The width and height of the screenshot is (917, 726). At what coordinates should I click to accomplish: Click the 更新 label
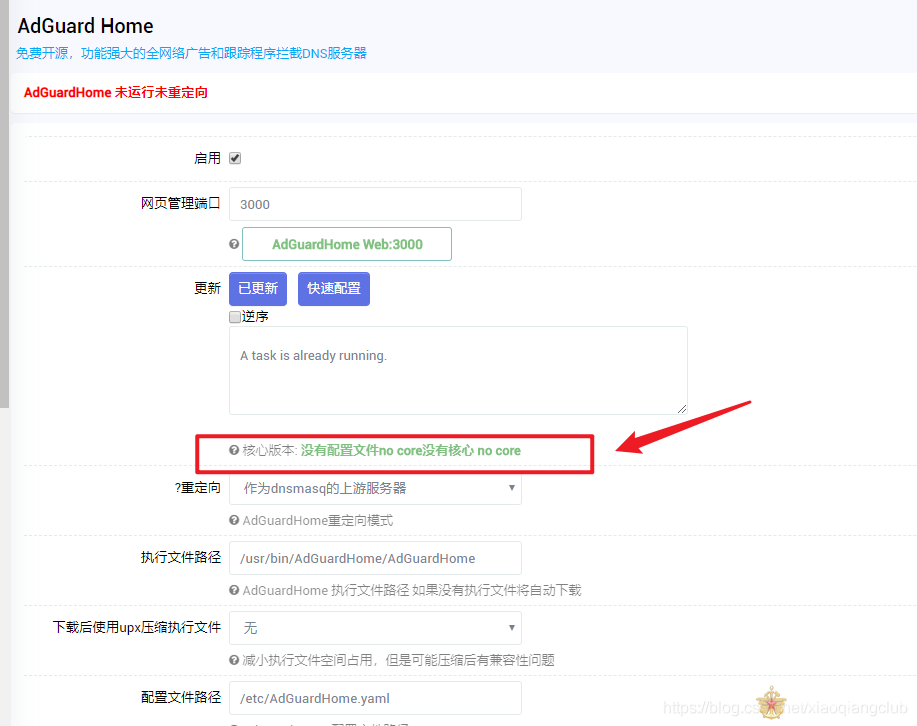(208, 288)
